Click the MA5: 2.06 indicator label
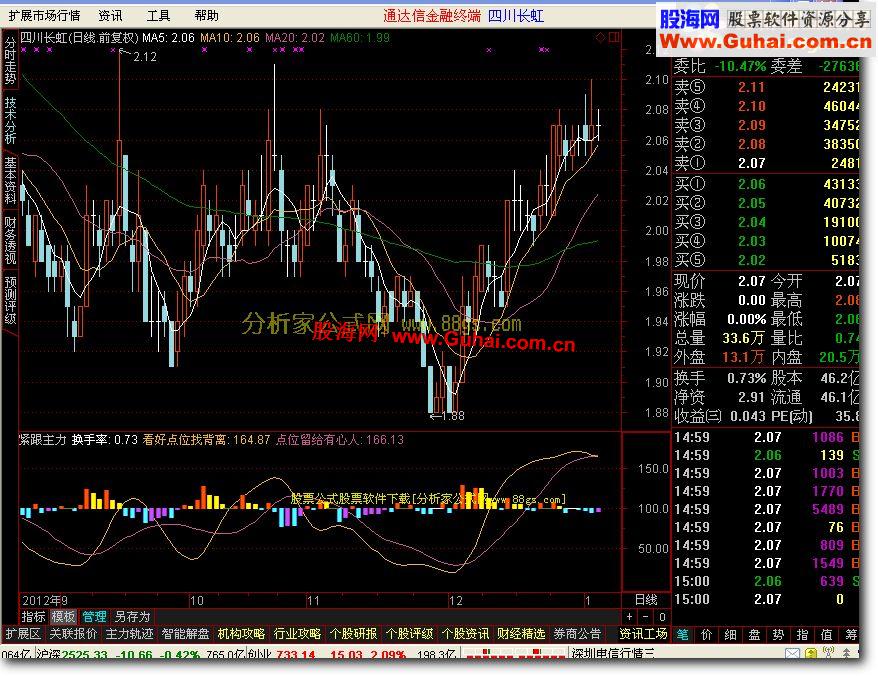Image resolution: width=878 pixels, height=676 pixels. tap(168, 38)
